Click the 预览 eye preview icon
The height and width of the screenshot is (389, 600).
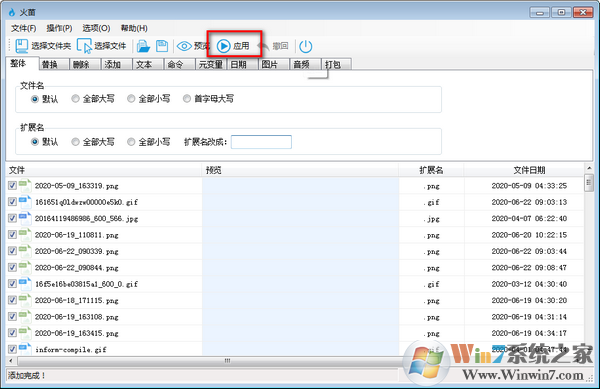coord(184,46)
